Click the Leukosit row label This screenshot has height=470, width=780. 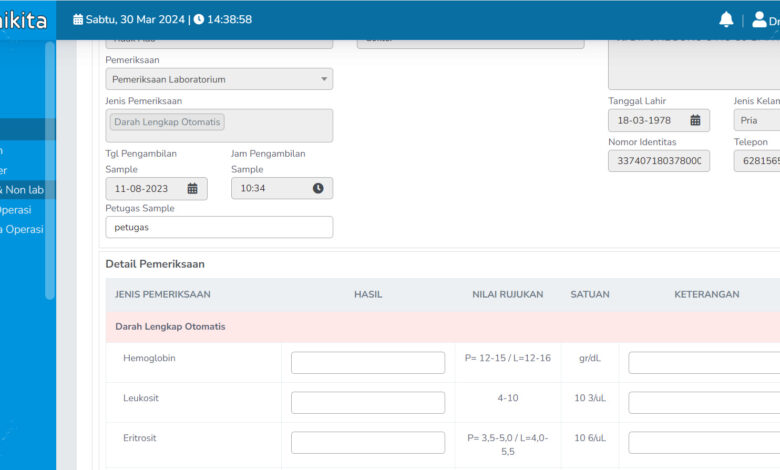click(141, 398)
